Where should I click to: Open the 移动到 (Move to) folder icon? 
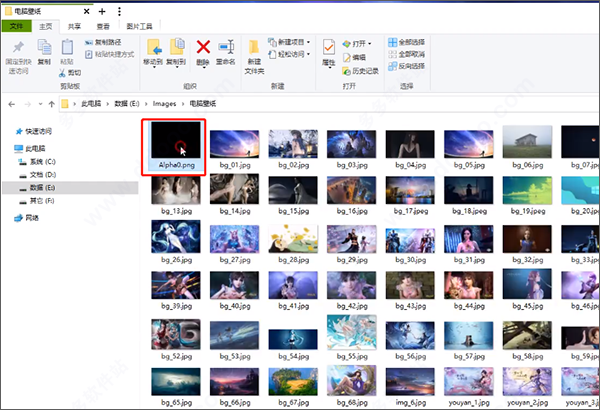[x=154, y=47]
